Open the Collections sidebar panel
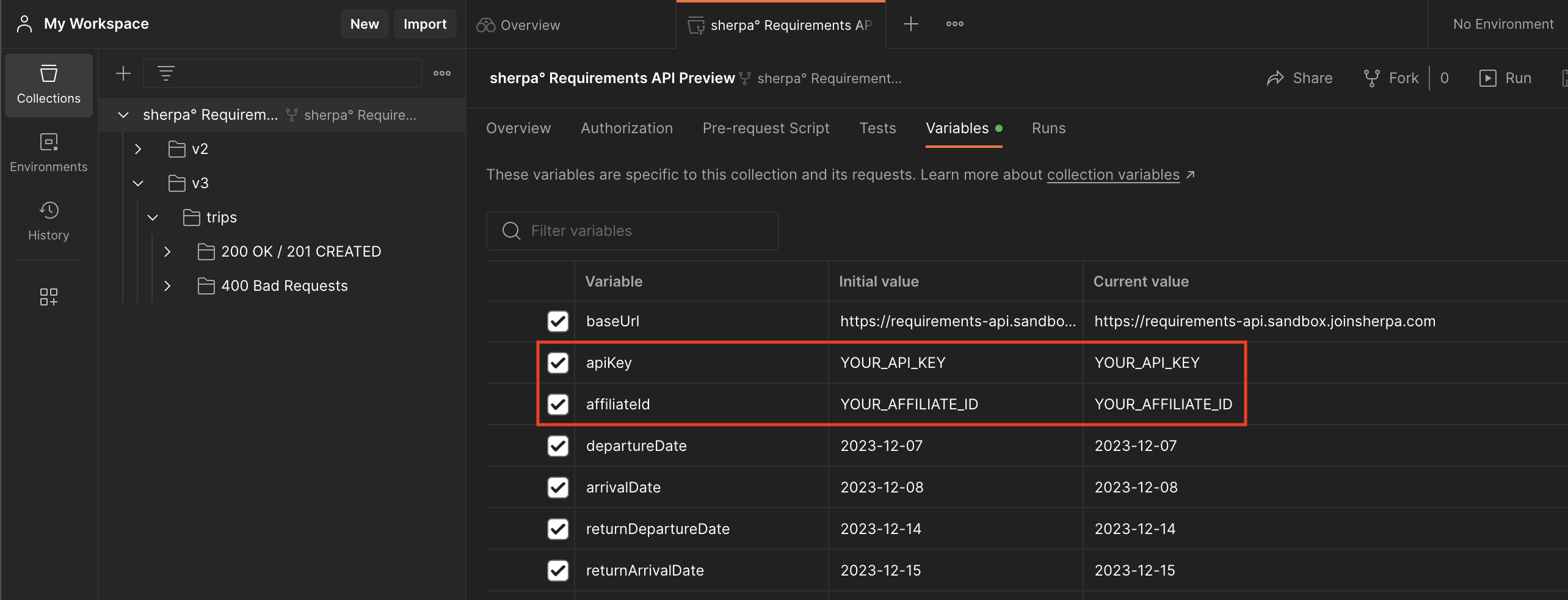This screenshot has width=1568, height=600. click(48, 85)
